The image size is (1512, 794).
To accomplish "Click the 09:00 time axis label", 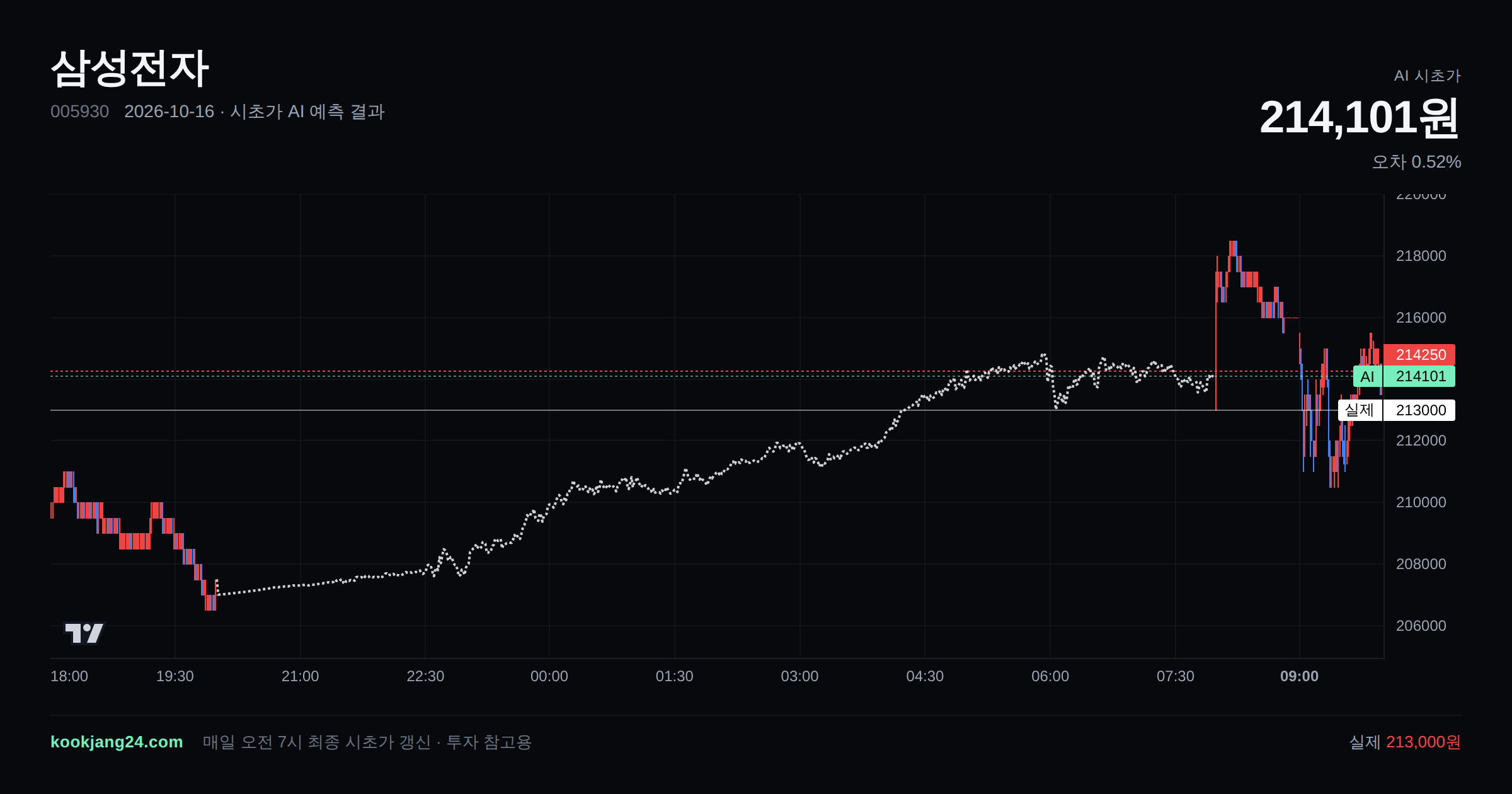I will [x=1299, y=676].
